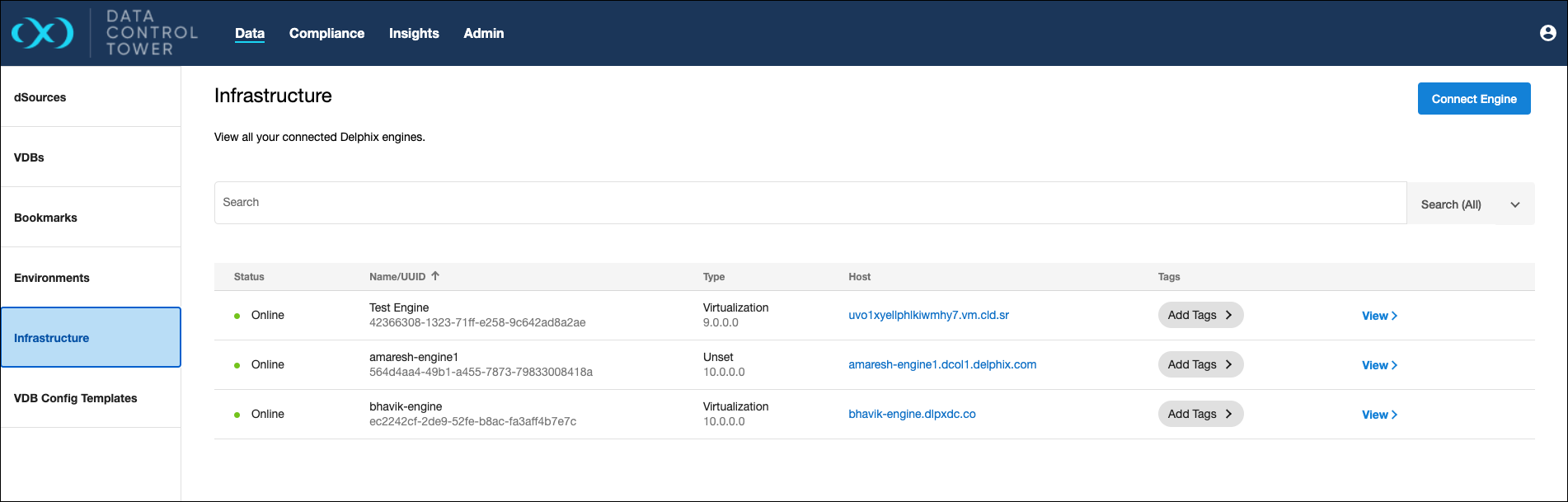The image size is (1568, 502).
Task: Open host link amaresh-engine1.dcol1.delphix.com
Action: 942,364
